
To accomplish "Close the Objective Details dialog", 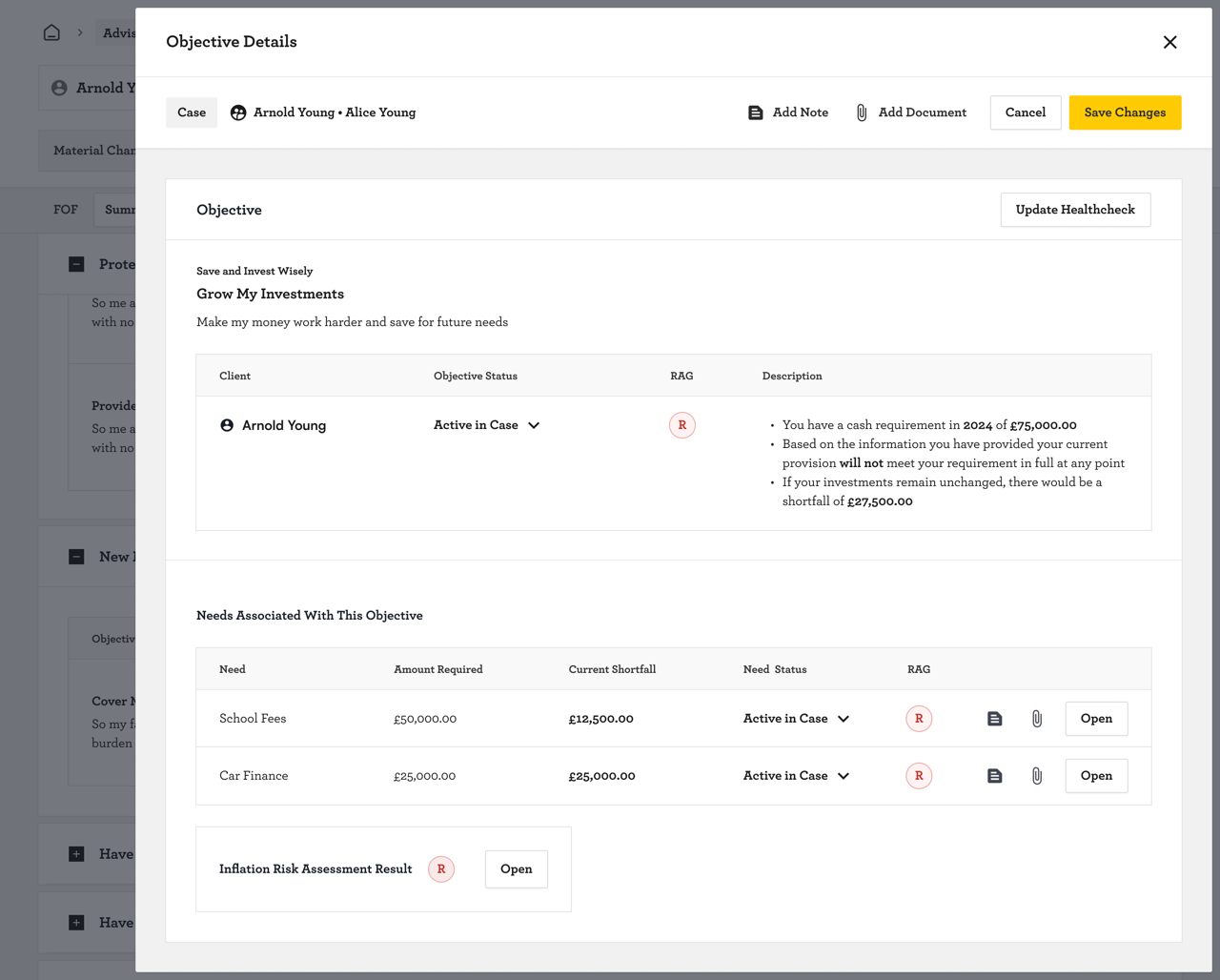I will [x=1169, y=42].
